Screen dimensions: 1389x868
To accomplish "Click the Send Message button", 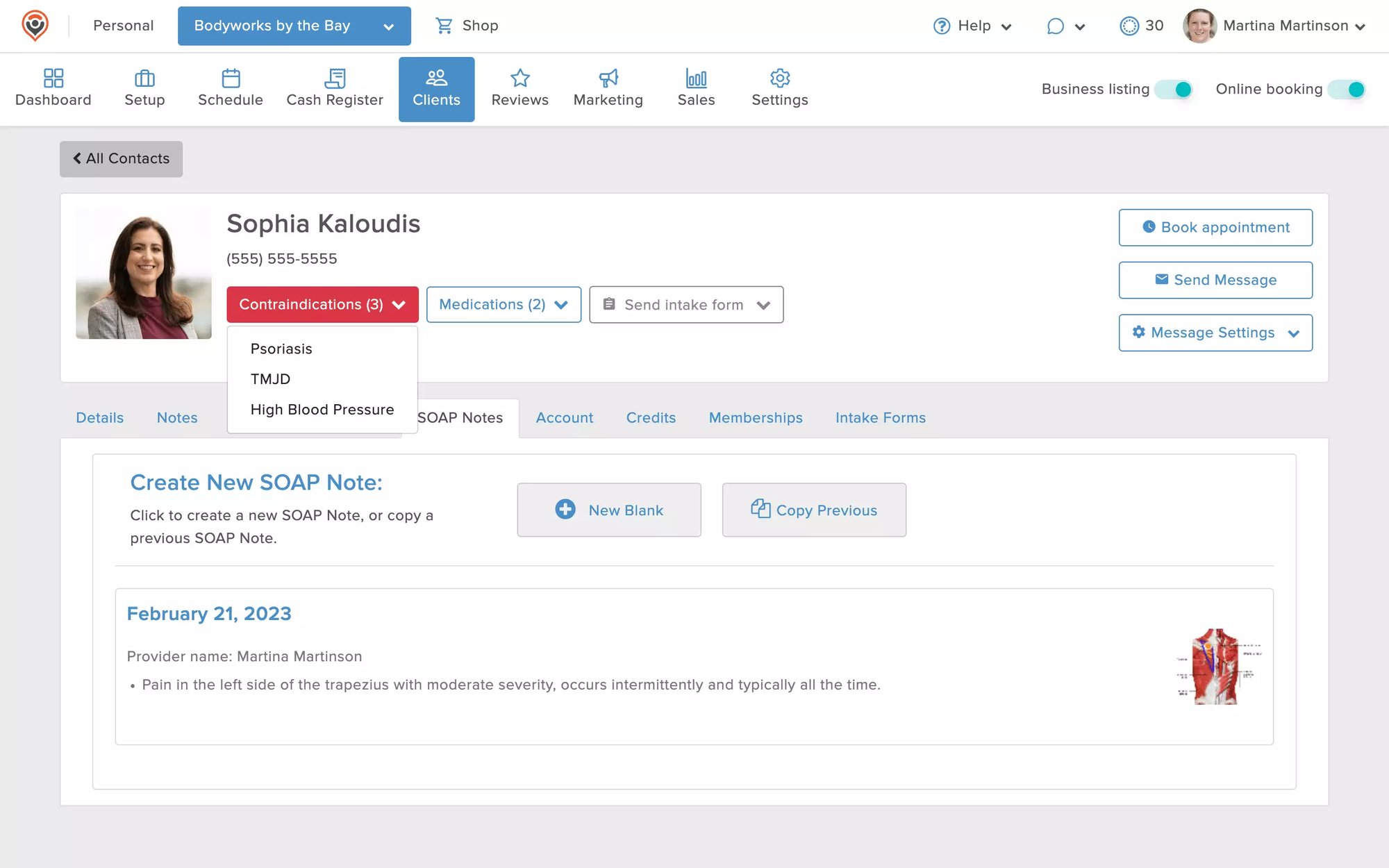I will tap(1215, 280).
